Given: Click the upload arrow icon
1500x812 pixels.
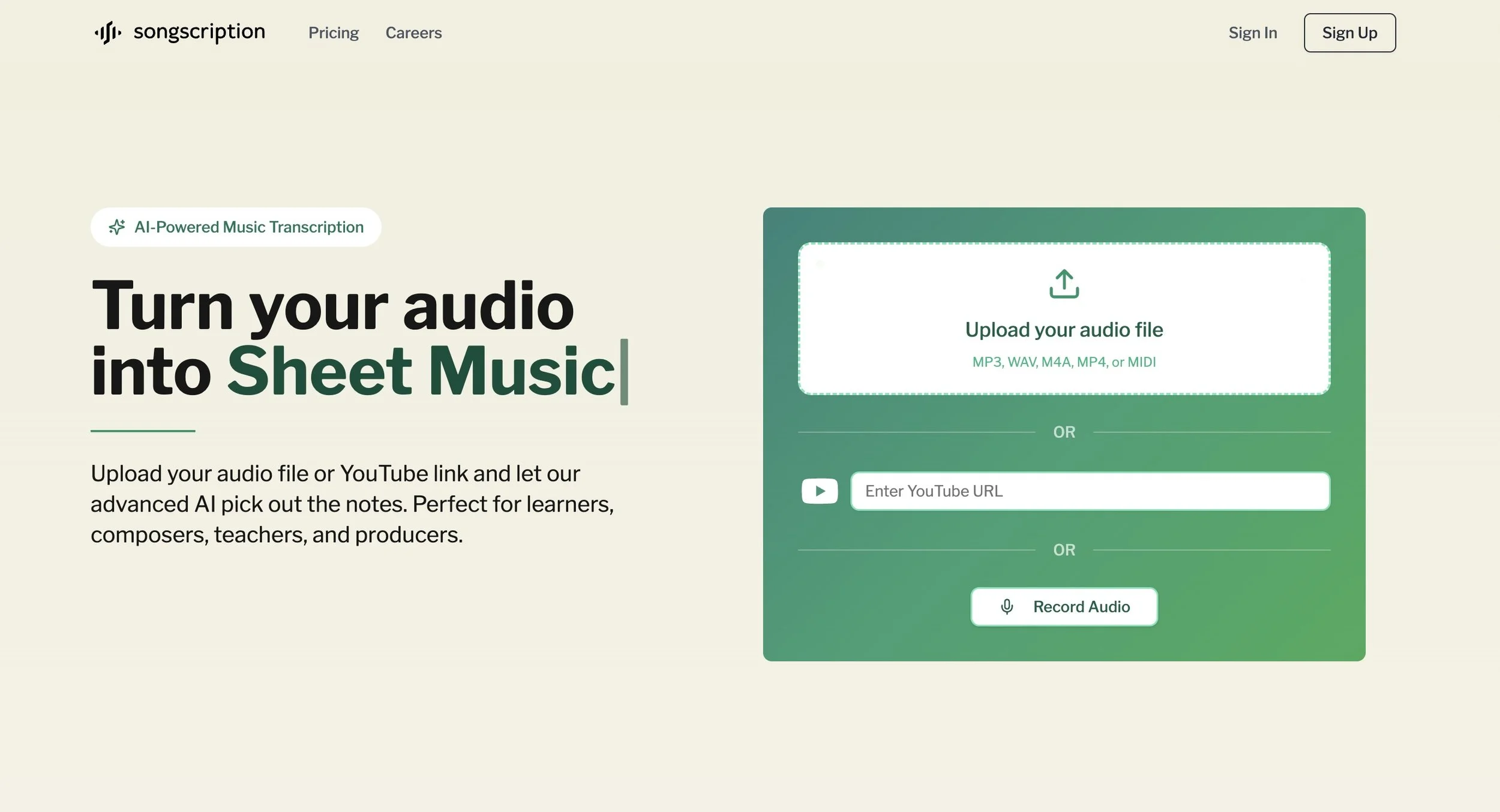Looking at the screenshot, I should coord(1064,284).
